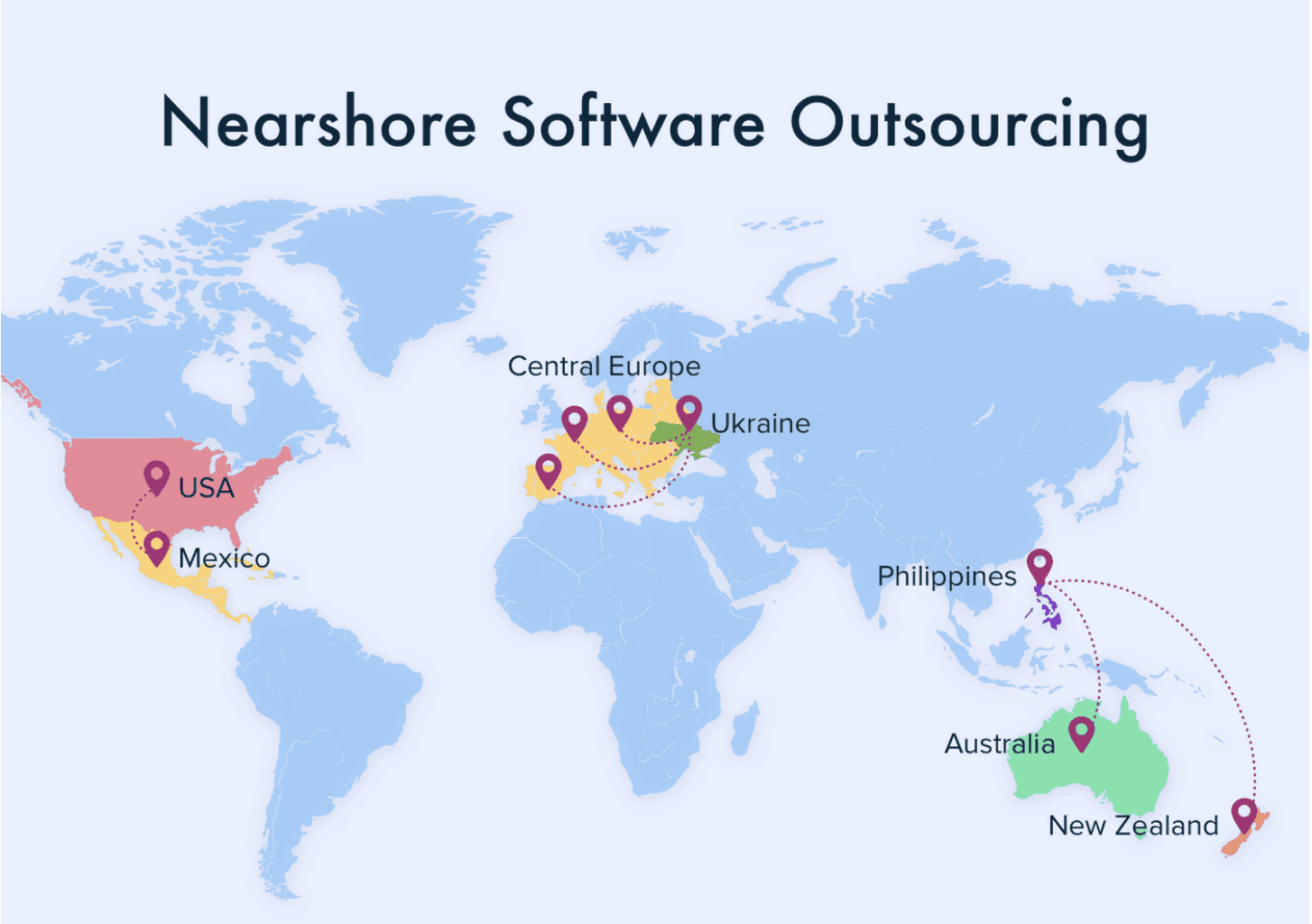Click the New Zealand location pin
Viewport: 1312px width, 924px height.
tap(1245, 816)
